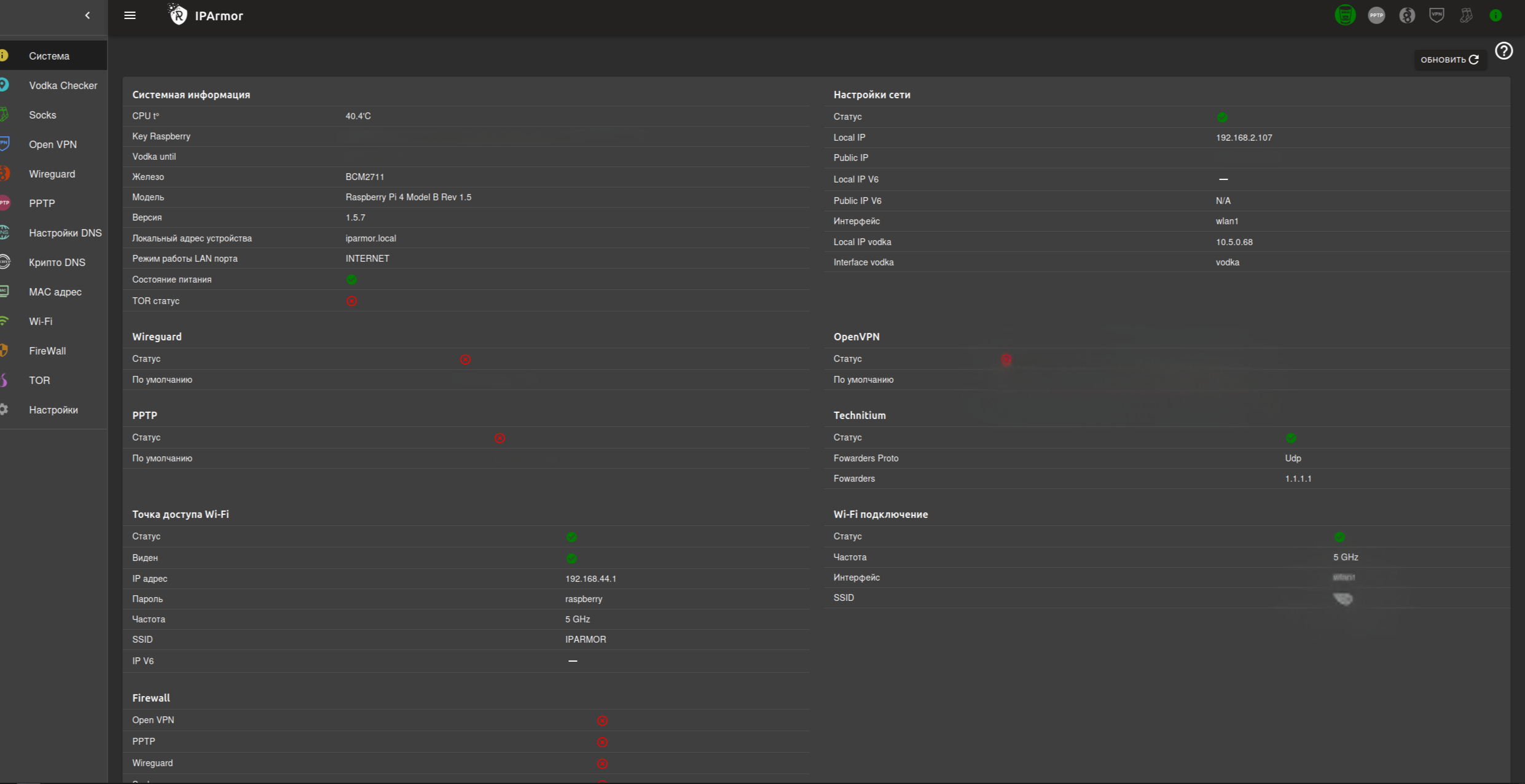This screenshot has width=1525, height=784.
Task: Open the FireWall menu entry
Action: 47,351
